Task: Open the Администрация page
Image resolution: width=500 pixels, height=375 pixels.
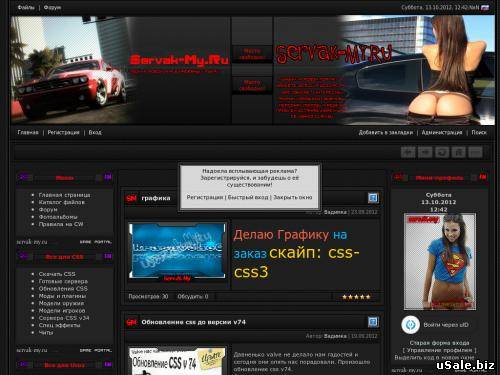Action: [x=442, y=132]
